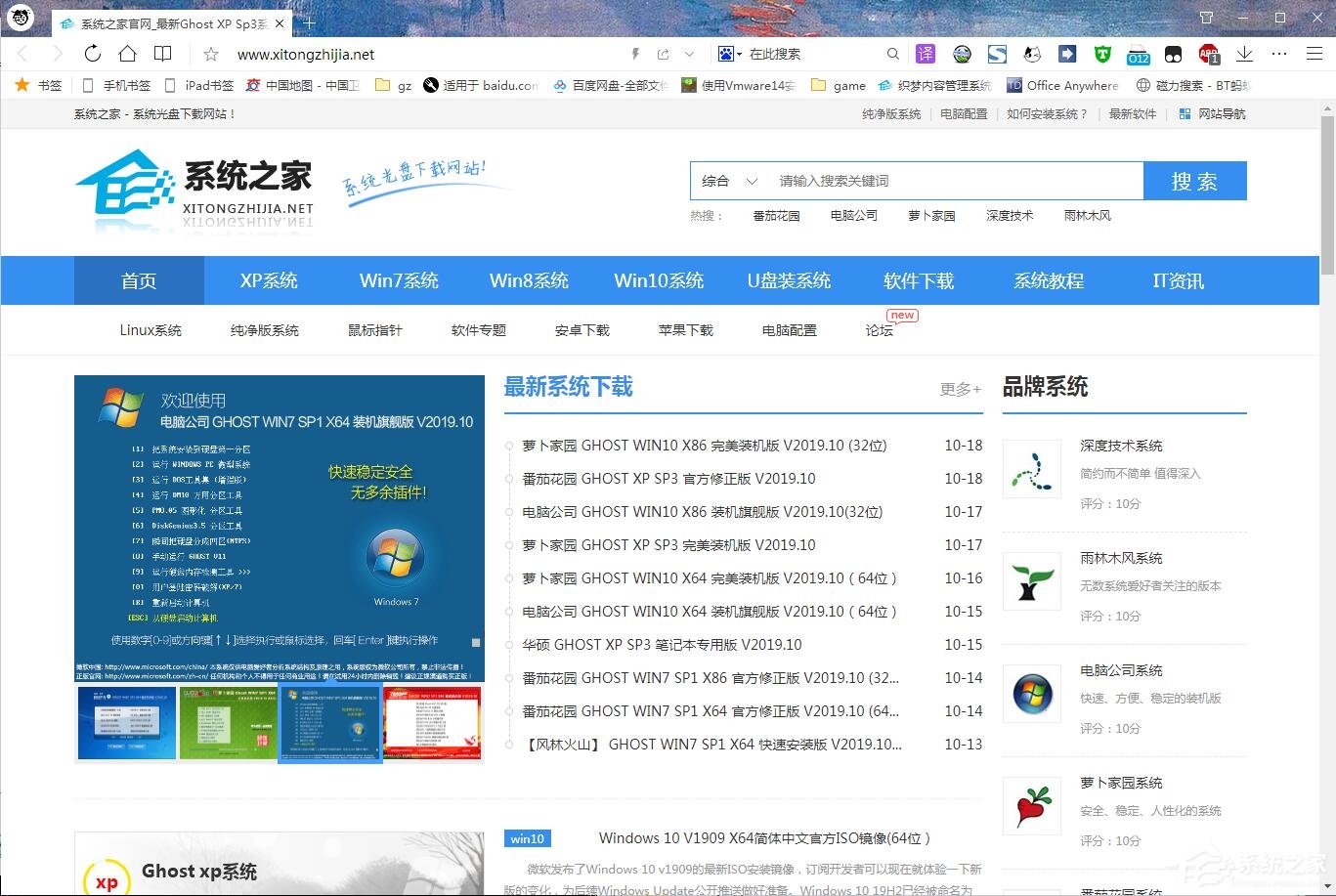Open the downloads icon in the browser toolbar

click(1244, 54)
